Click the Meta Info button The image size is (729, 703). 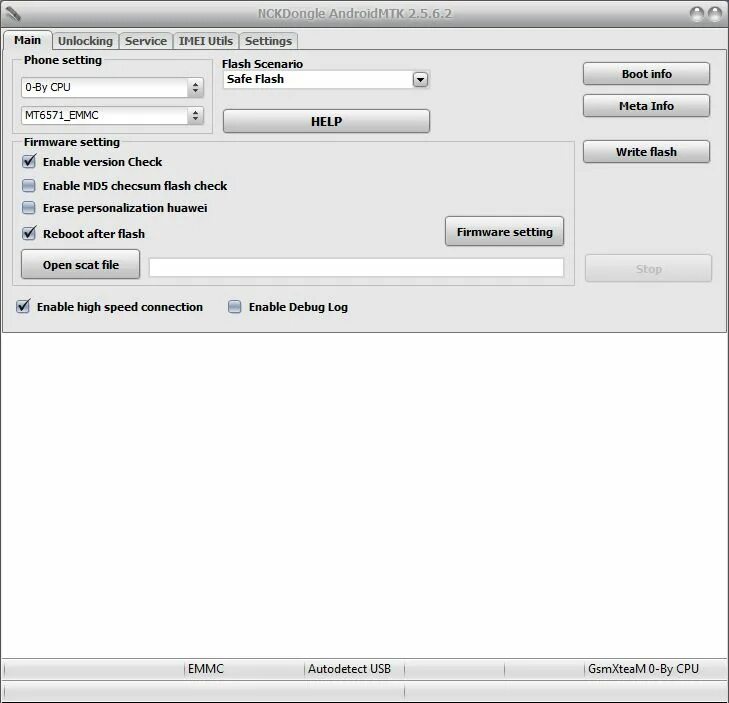tap(646, 106)
